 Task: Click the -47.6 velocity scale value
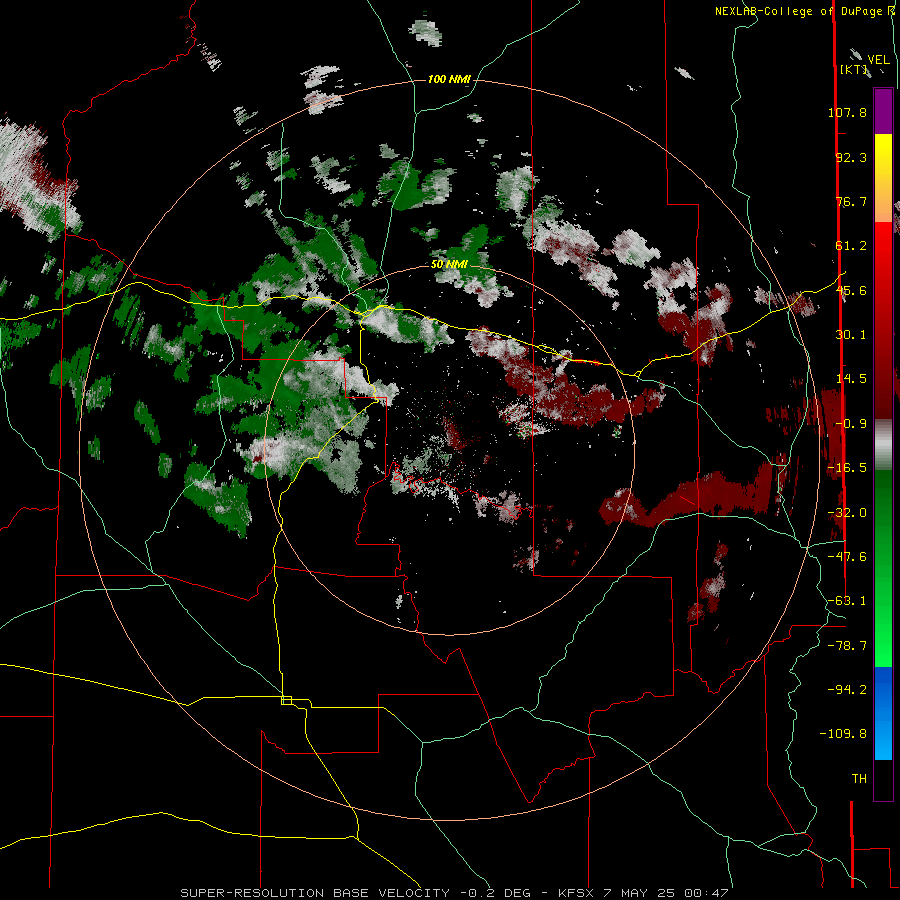[x=847, y=557]
